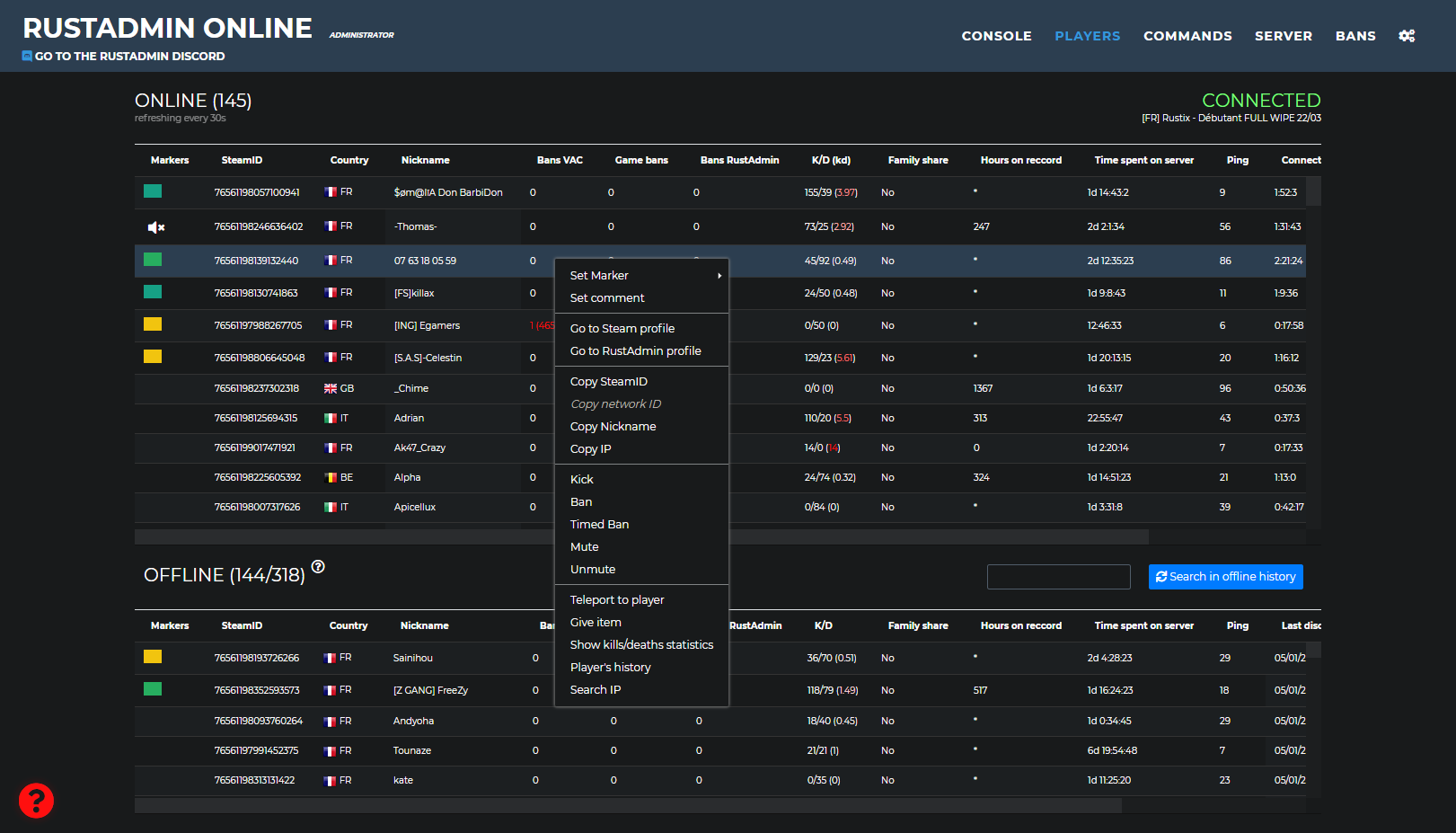Click the BE flag in Alpha's row
1456x833 pixels.
(x=331, y=478)
